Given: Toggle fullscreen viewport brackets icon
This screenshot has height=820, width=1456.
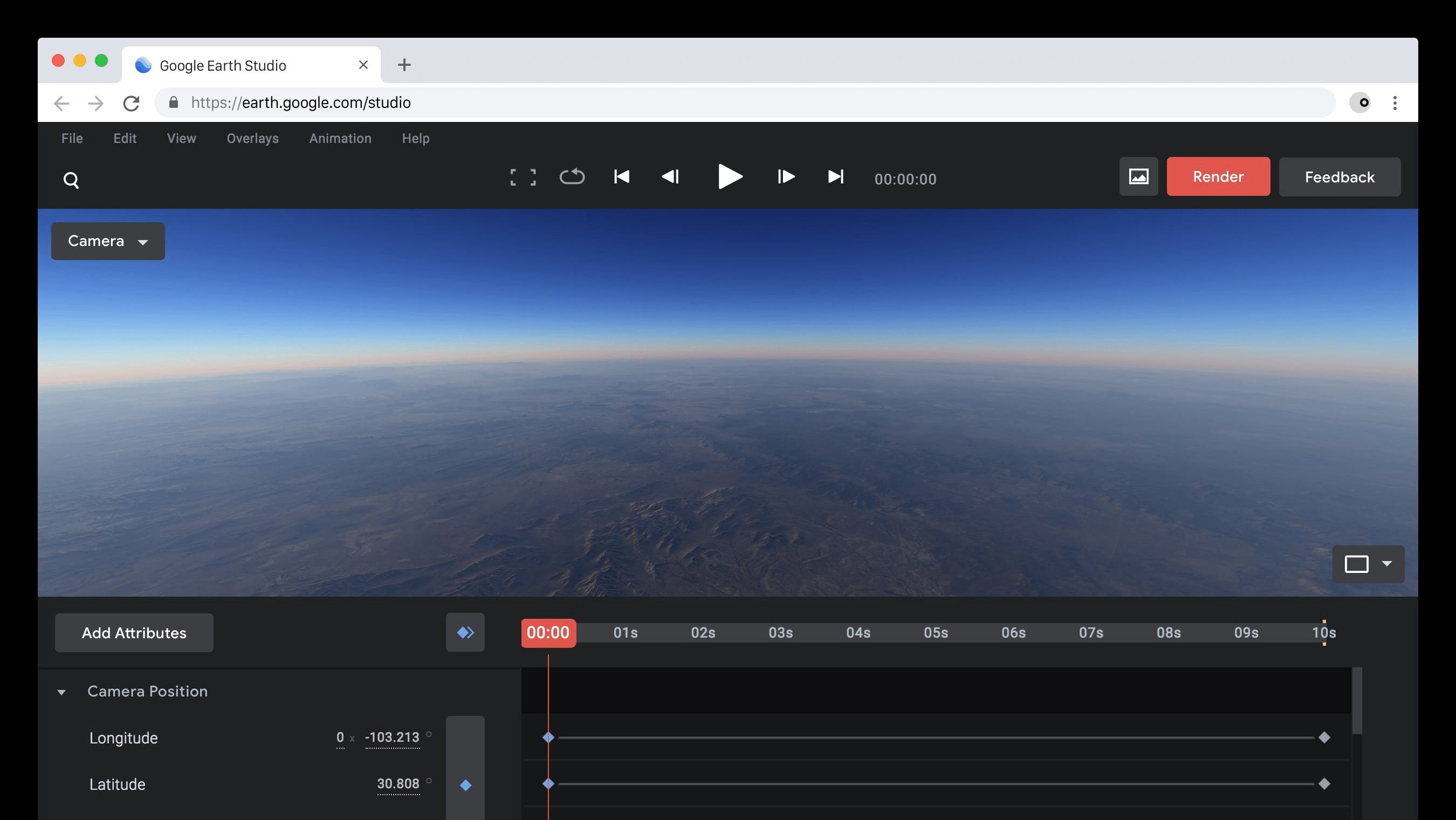Looking at the screenshot, I should tap(523, 177).
